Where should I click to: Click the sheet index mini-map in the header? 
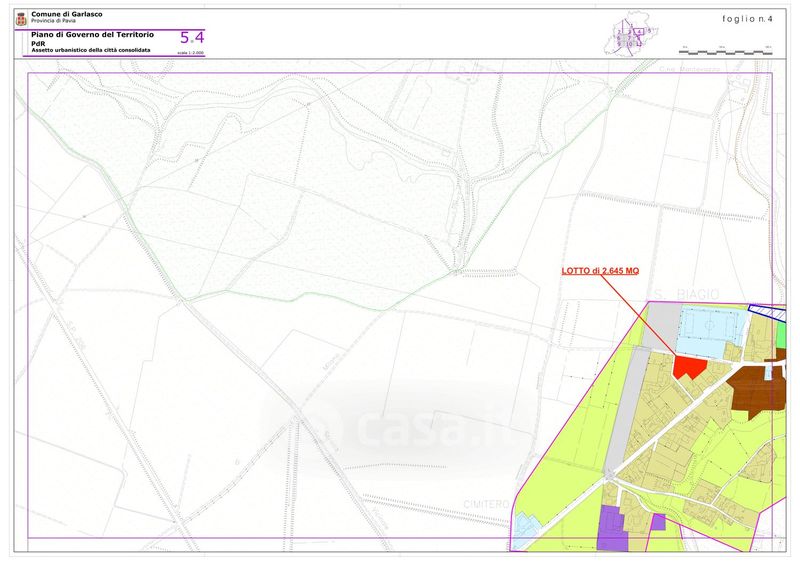pyautogui.click(x=632, y=37)
